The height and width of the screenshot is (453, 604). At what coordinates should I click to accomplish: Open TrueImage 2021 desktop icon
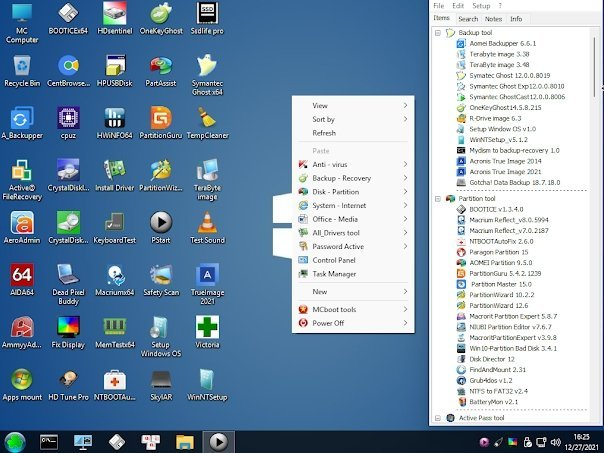coord(207,284)
